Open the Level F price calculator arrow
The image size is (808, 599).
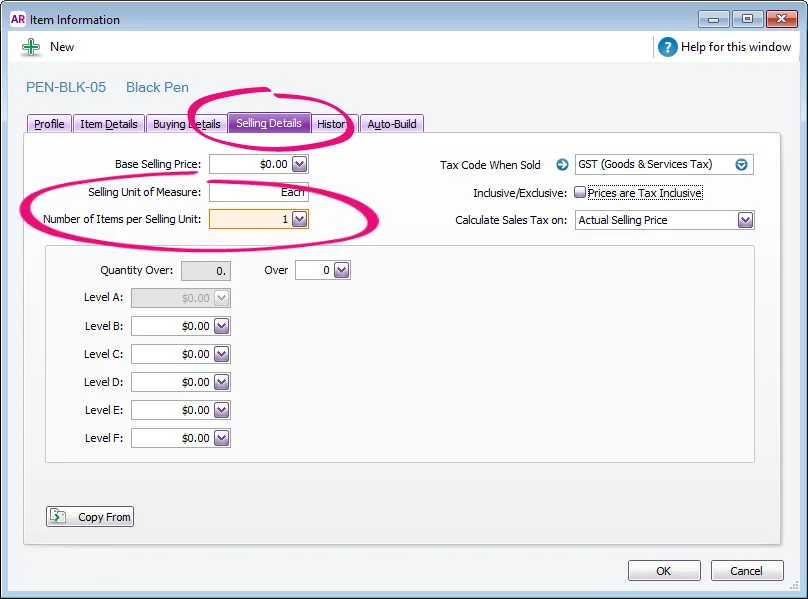222,438
